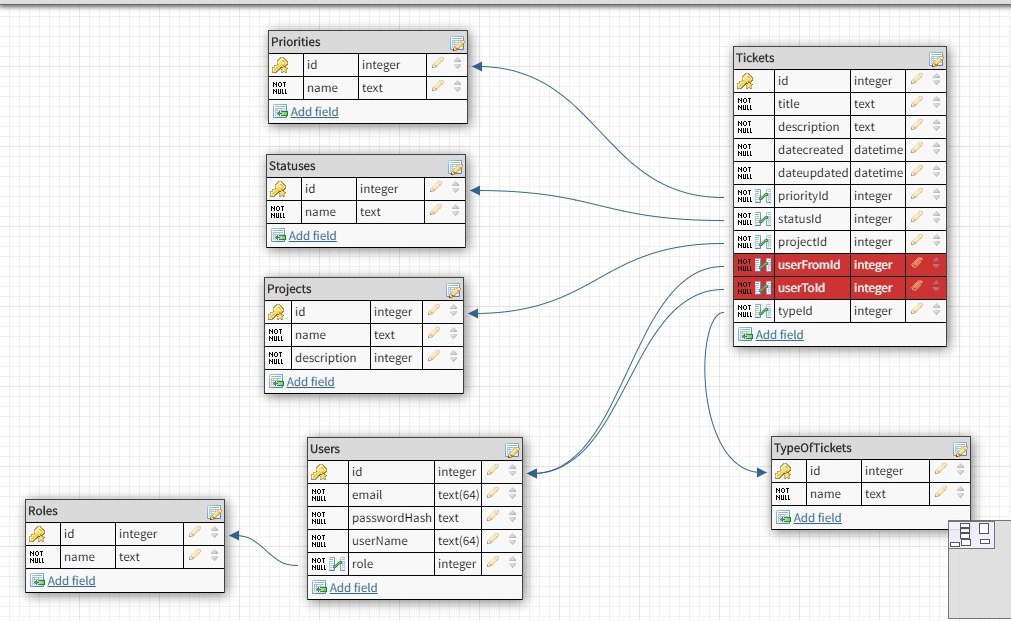The image size is (1011, 621).
Task: Click reorder arrows for Roles id field
Action: pyautogui.click(x=214, y=533)
